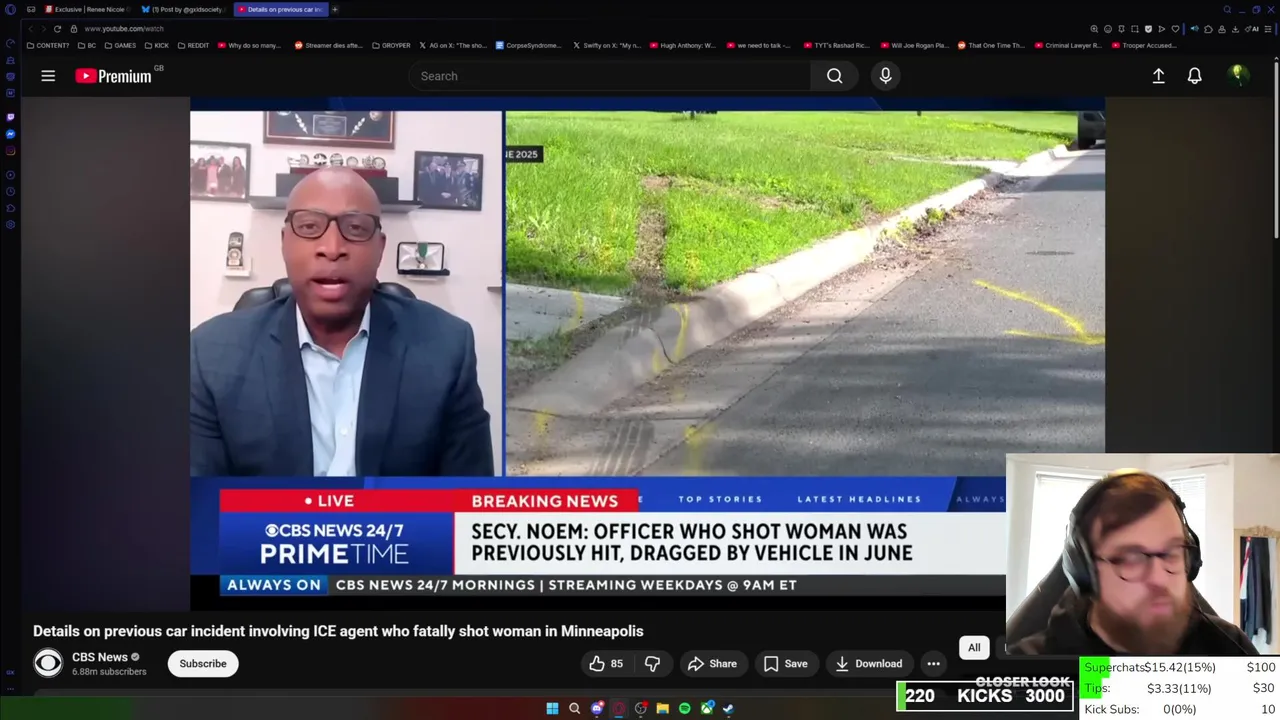This screenshot has width=1280, height=720.
Task: Open Spotify from taskbar
Action: pos(684,708)
